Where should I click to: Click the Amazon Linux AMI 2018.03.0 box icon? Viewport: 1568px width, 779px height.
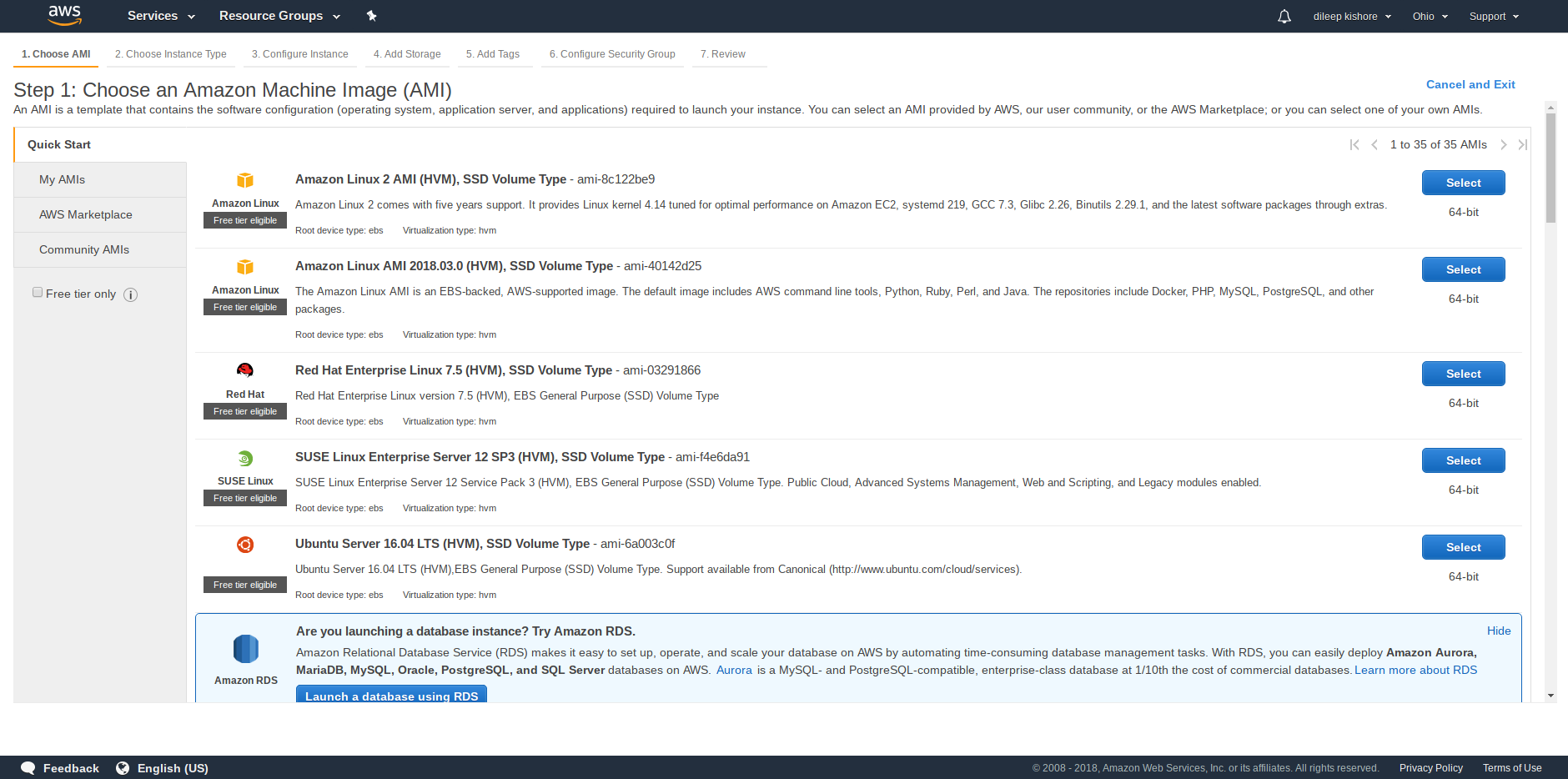tap(245, 267)
